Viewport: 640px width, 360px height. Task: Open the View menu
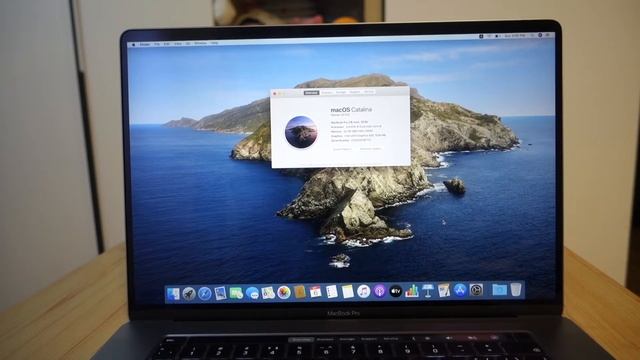point(178,43)
